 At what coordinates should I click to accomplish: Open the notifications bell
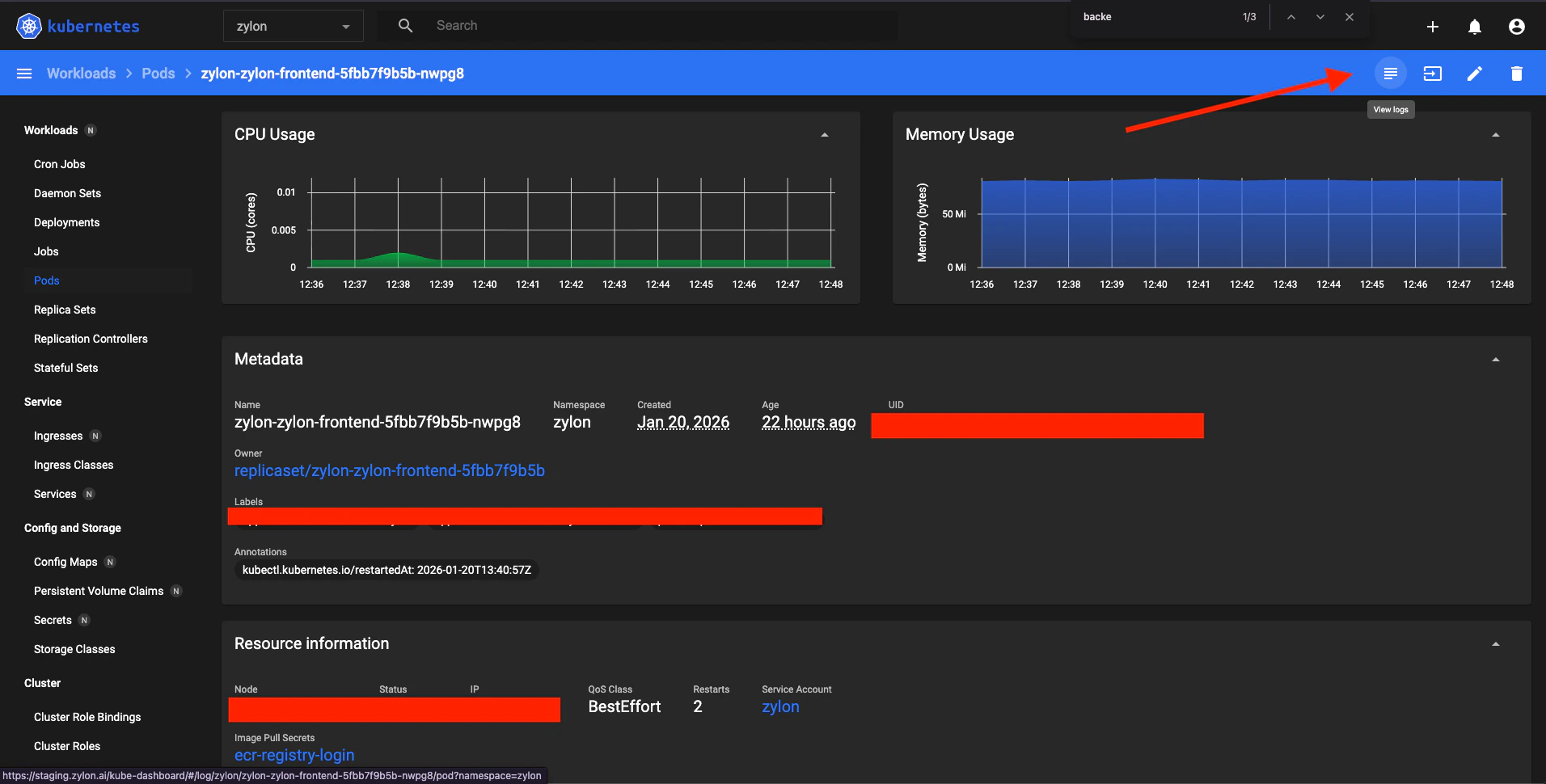pos(1475,27)
